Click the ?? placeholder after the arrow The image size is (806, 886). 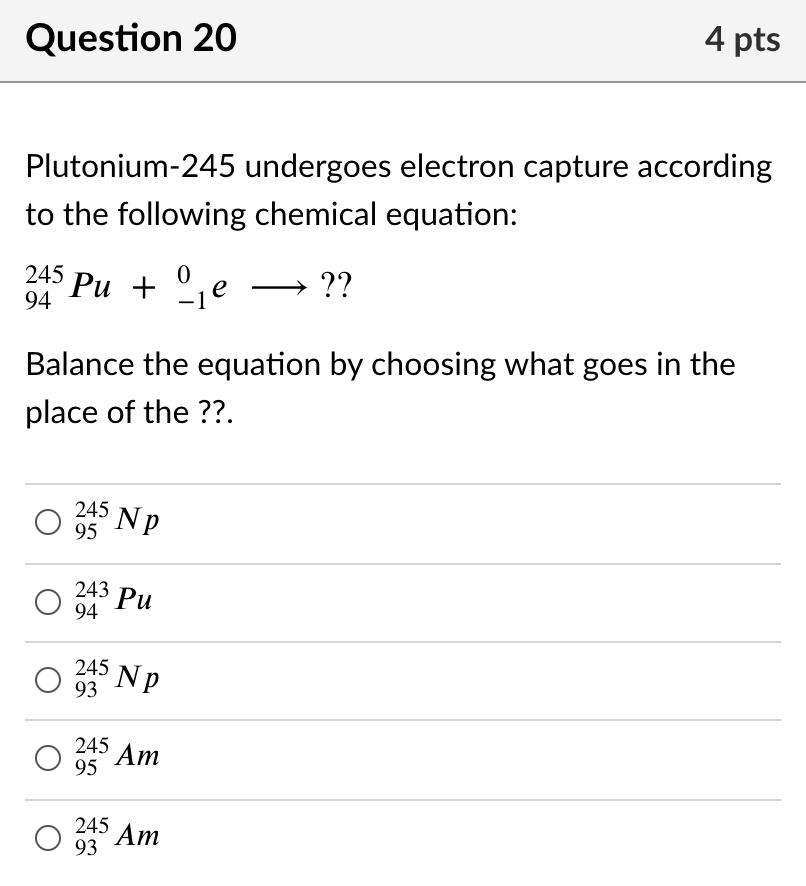tap(337, 288)
